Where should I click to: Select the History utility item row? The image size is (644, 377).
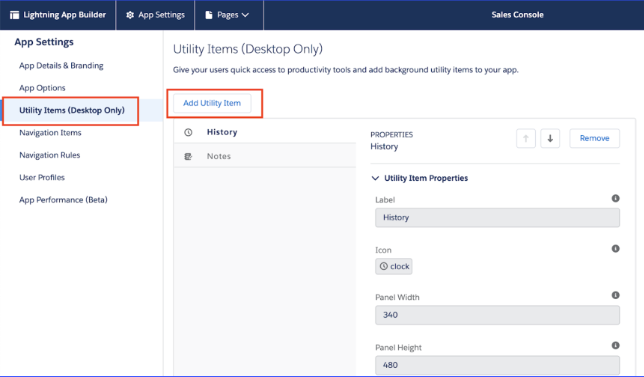(x=265, y=132)
